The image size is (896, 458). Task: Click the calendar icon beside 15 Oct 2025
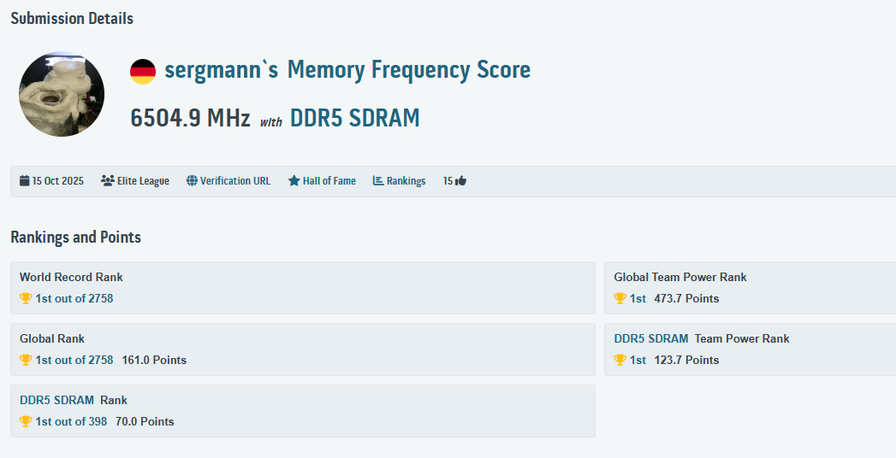point(24,181)
